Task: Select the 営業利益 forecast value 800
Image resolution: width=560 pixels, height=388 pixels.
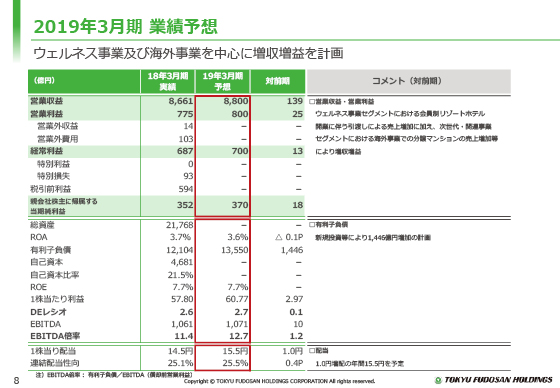Action: click(240, 114)
